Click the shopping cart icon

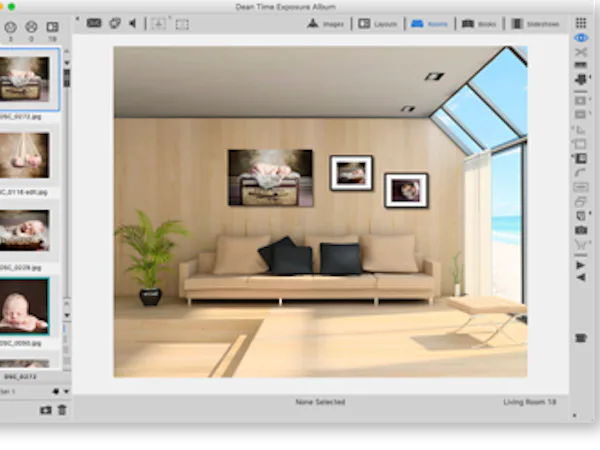[581, 244]
